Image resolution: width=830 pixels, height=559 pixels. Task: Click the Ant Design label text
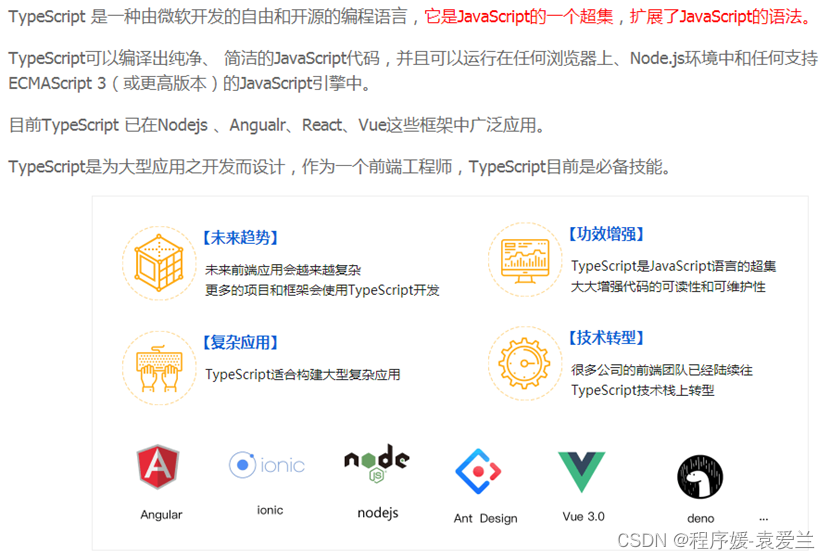point(485,518)
